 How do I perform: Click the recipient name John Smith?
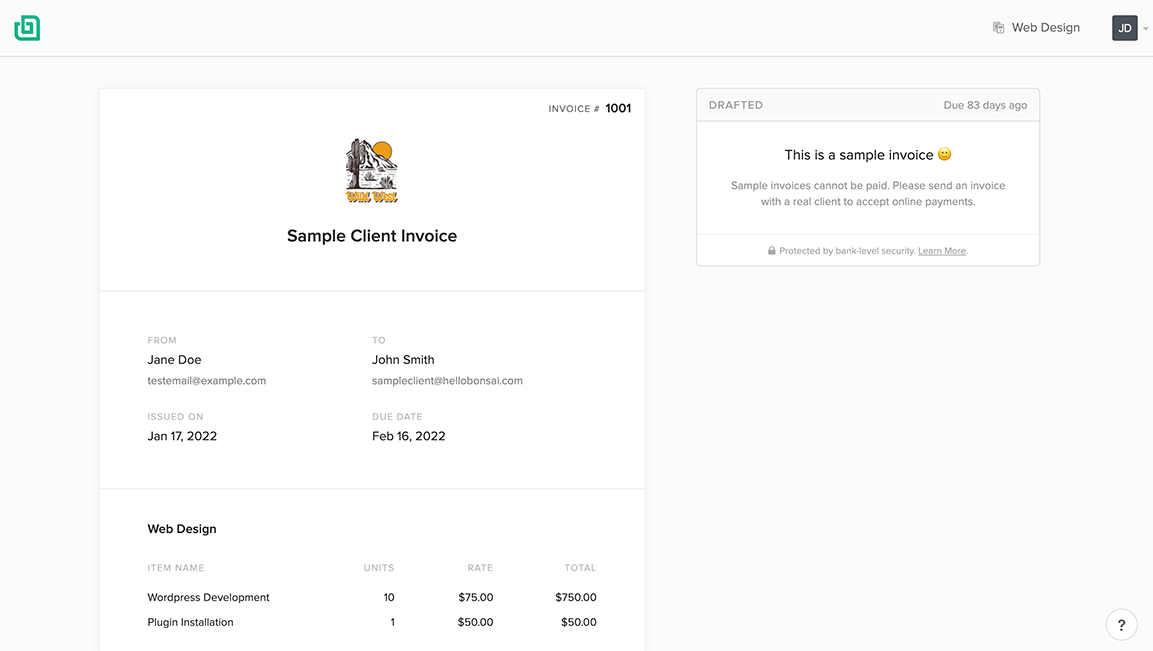pos(403,360)
